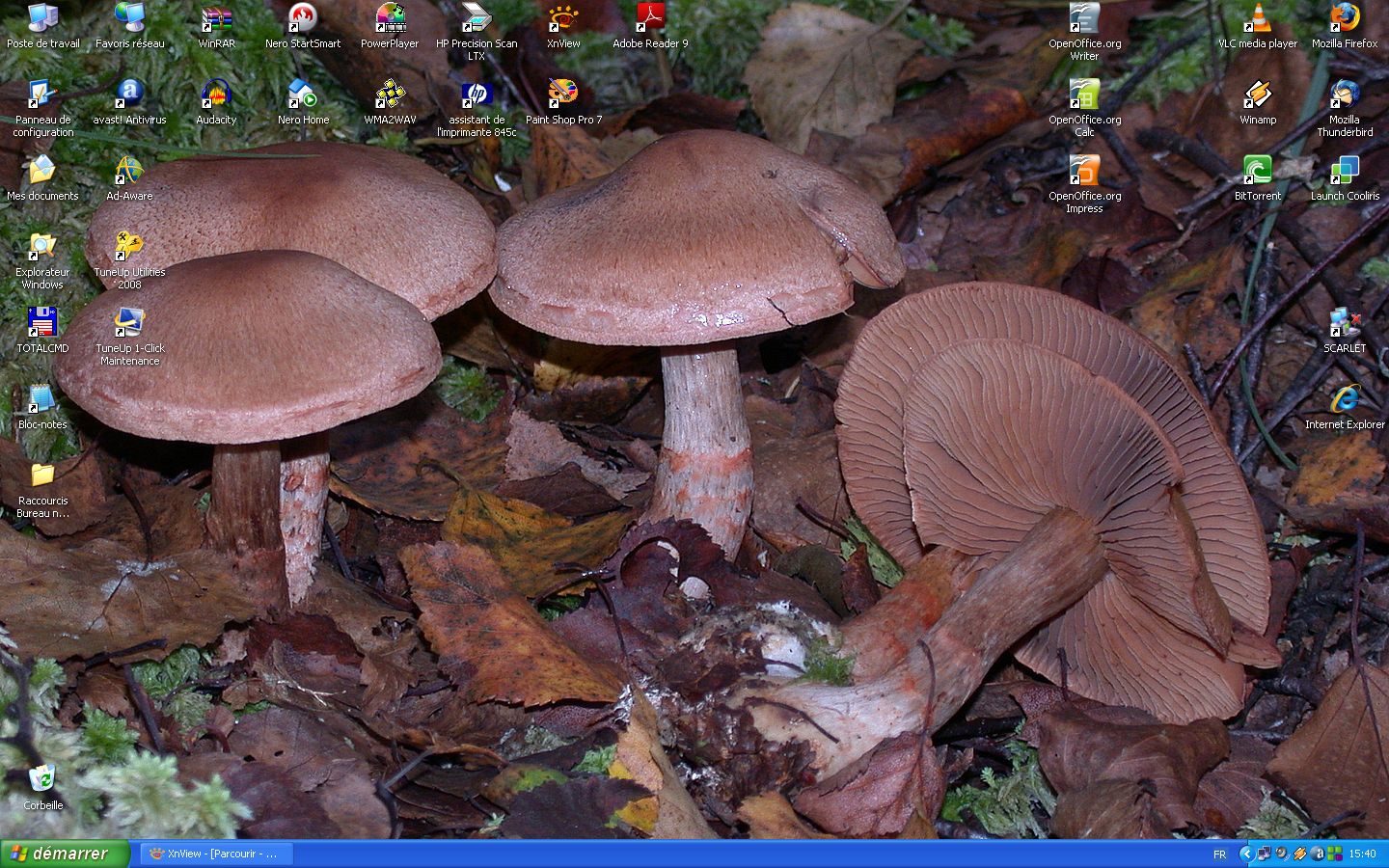Launch avast! Antivirus shortcut
The width and height of the screenshot is (1389, 868).
[129, 102]
